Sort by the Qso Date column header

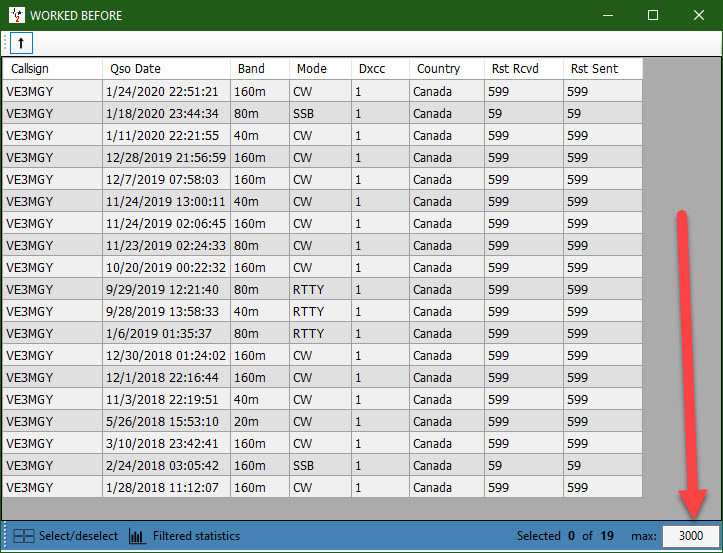tap(166, 69)
